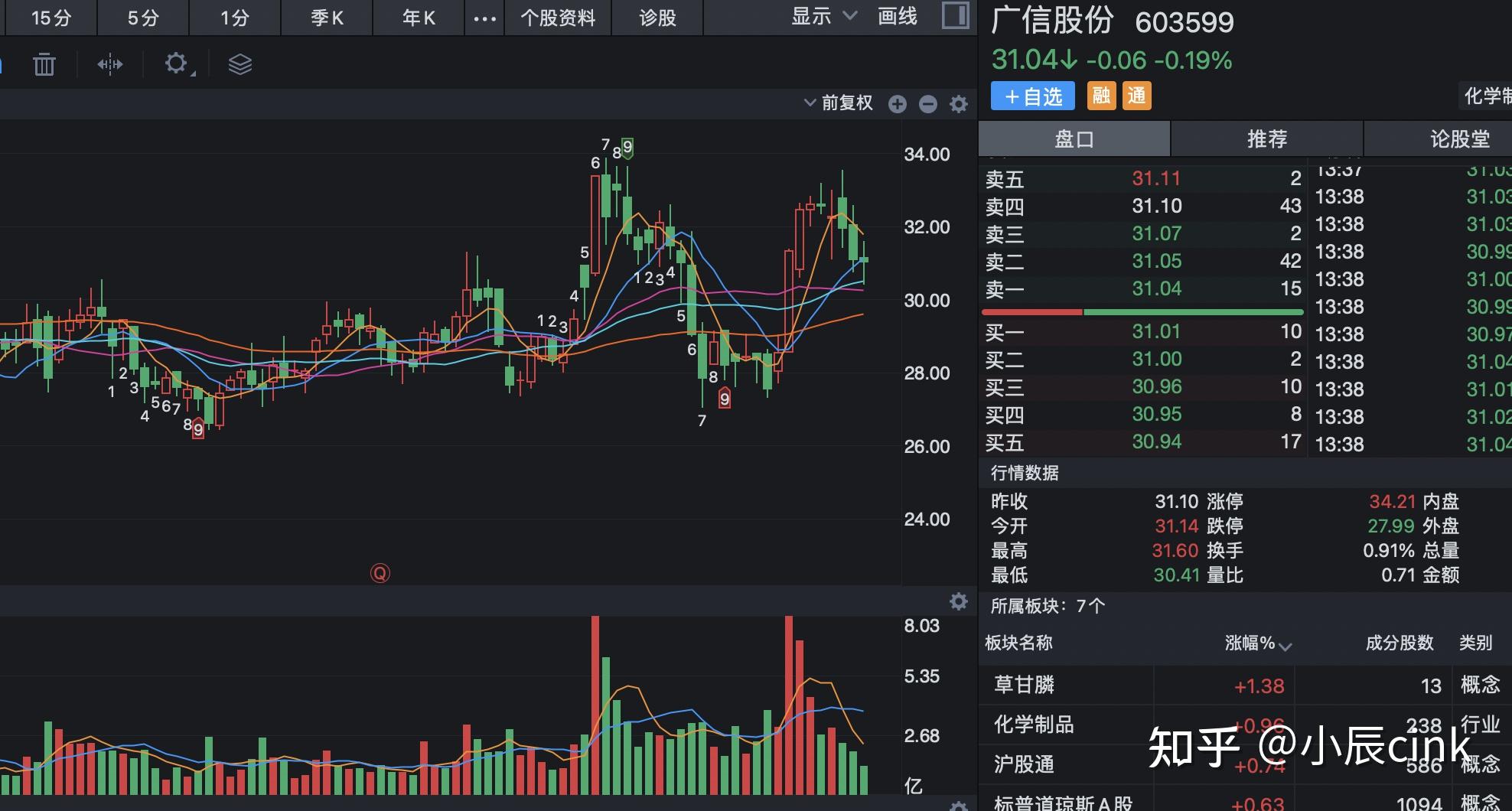Click the 卖四 price 31.10
1512x811 pixels.
click(x=1157, y=206)
